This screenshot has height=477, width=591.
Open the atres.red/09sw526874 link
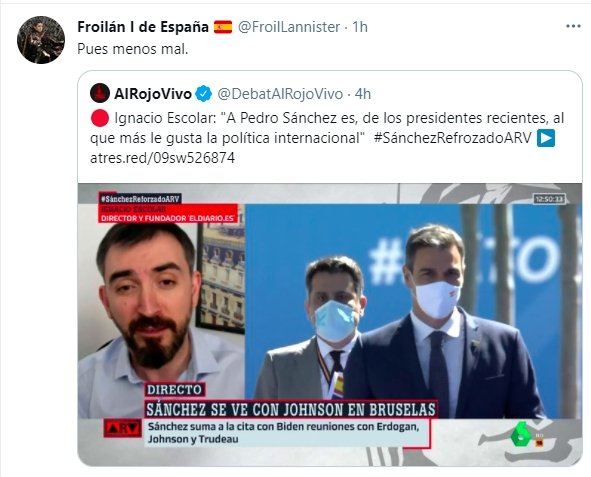pos(162,157)
